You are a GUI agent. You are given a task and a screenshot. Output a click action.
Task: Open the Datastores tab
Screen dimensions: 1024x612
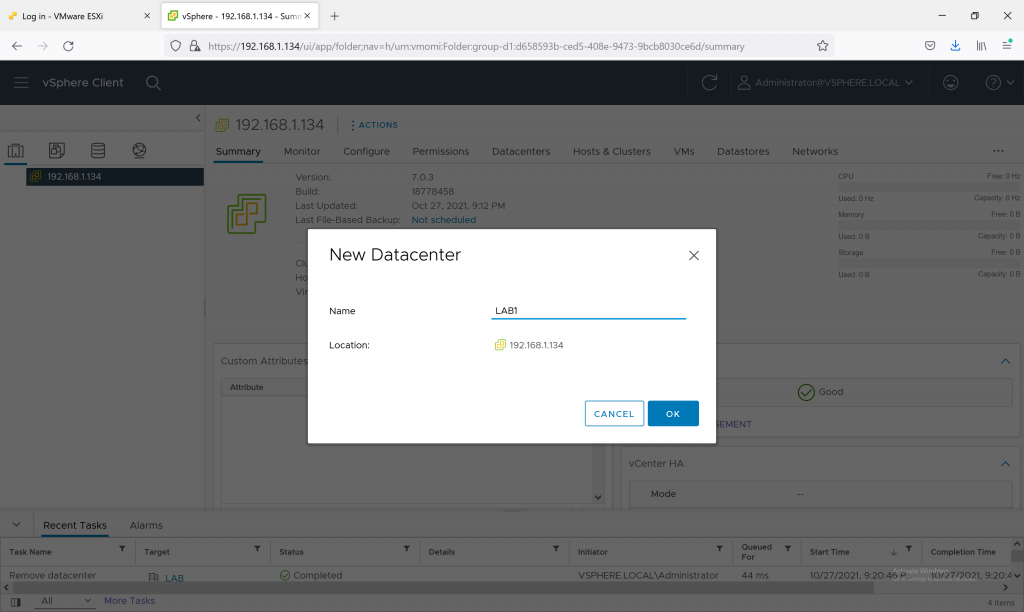(743, 152)
